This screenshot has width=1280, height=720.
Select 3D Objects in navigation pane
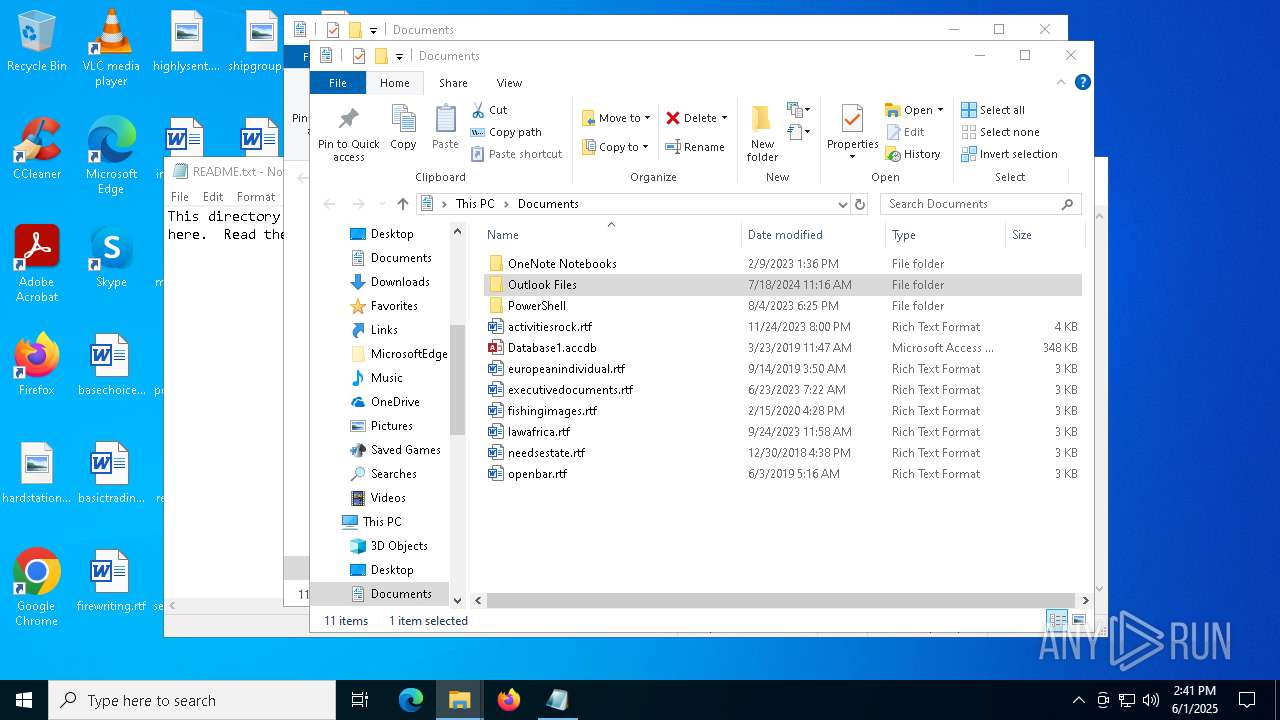[399, 546]
